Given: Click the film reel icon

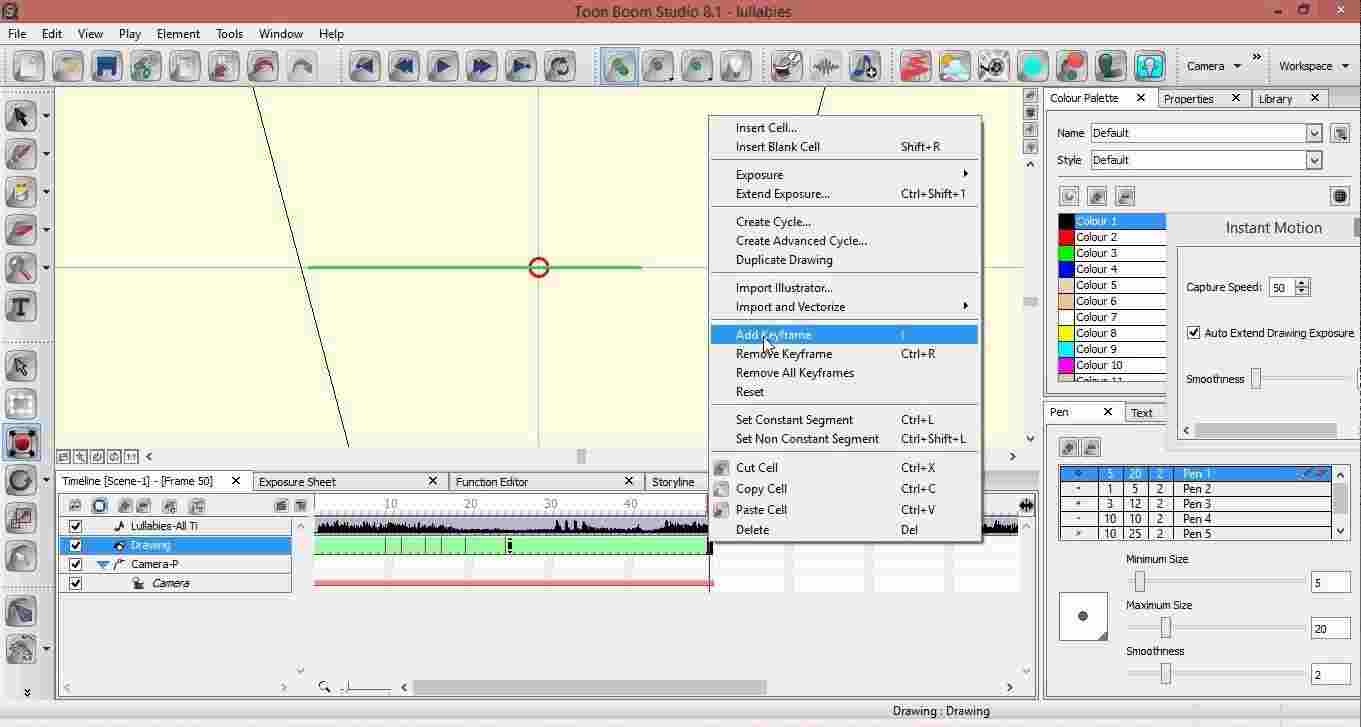Looking at the screenshot, I should [x=994, y=67].
